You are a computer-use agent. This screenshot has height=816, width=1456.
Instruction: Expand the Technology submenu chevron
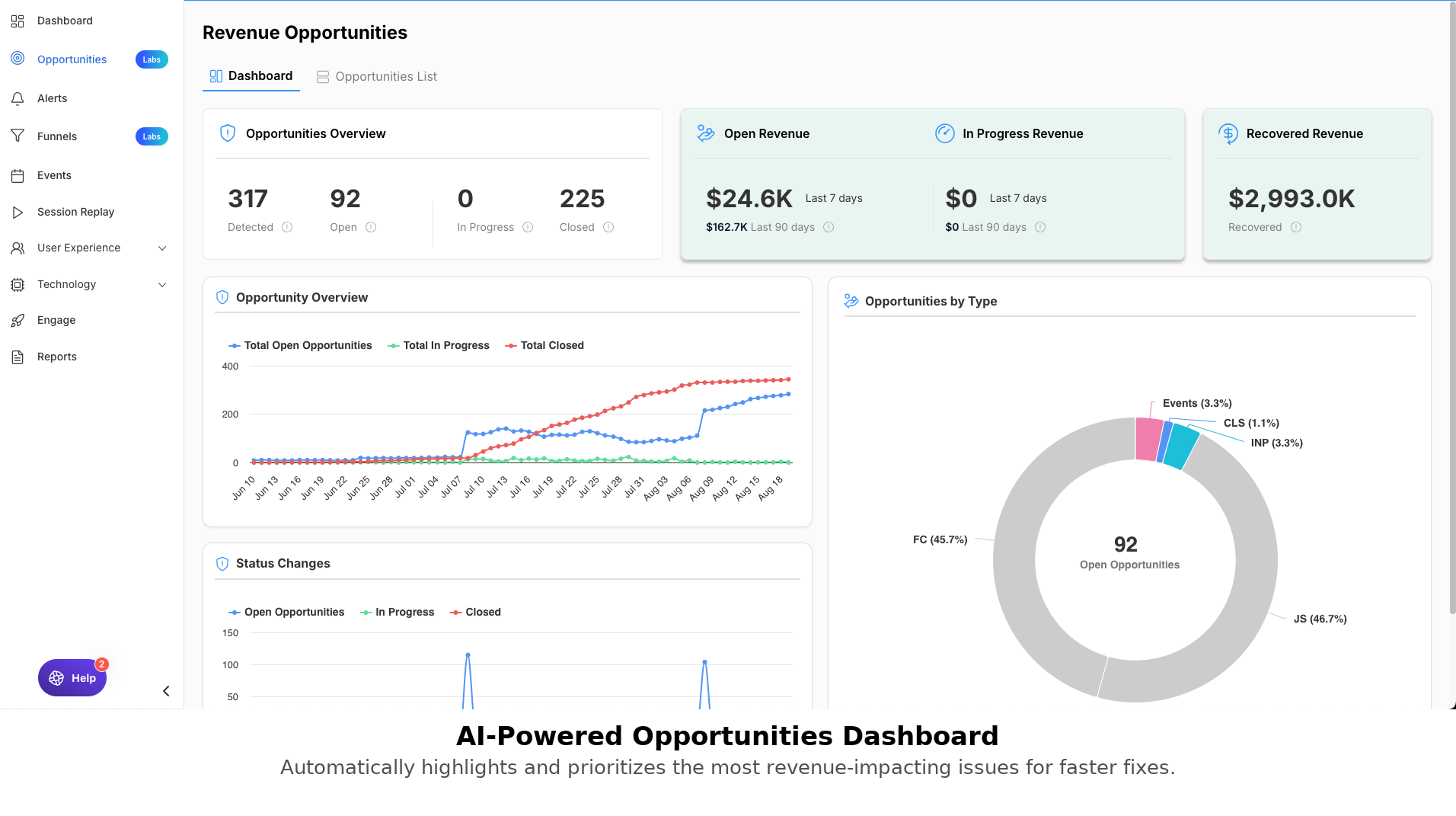coord(162,285)
